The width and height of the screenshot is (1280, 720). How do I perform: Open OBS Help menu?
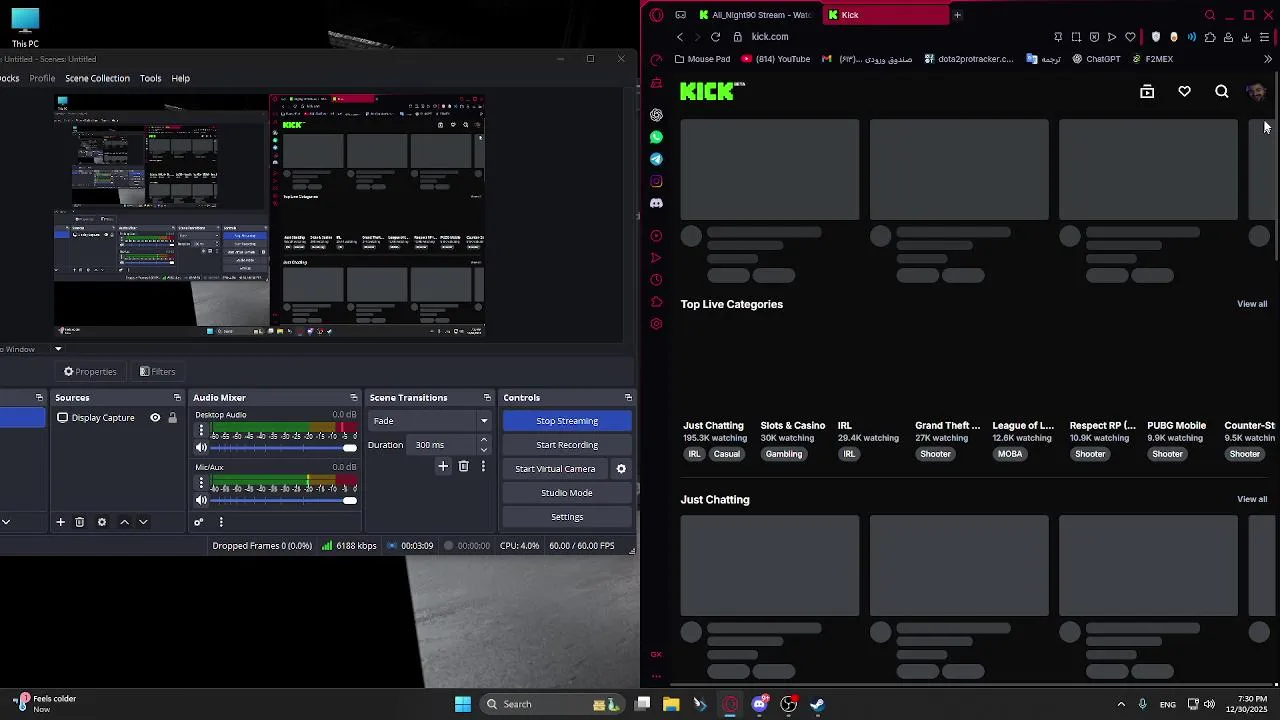point(180,78)
